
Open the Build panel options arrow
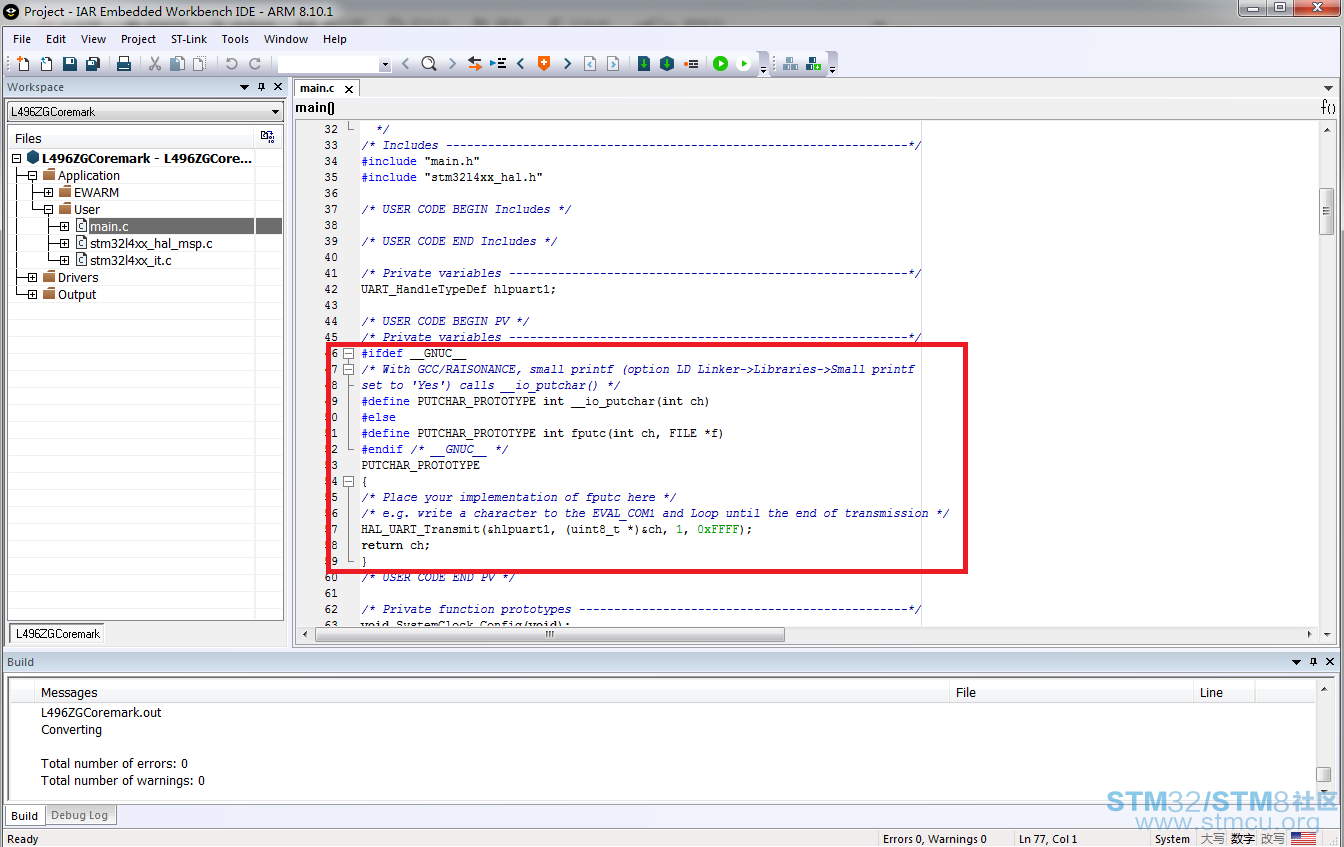click(1297, 662)
